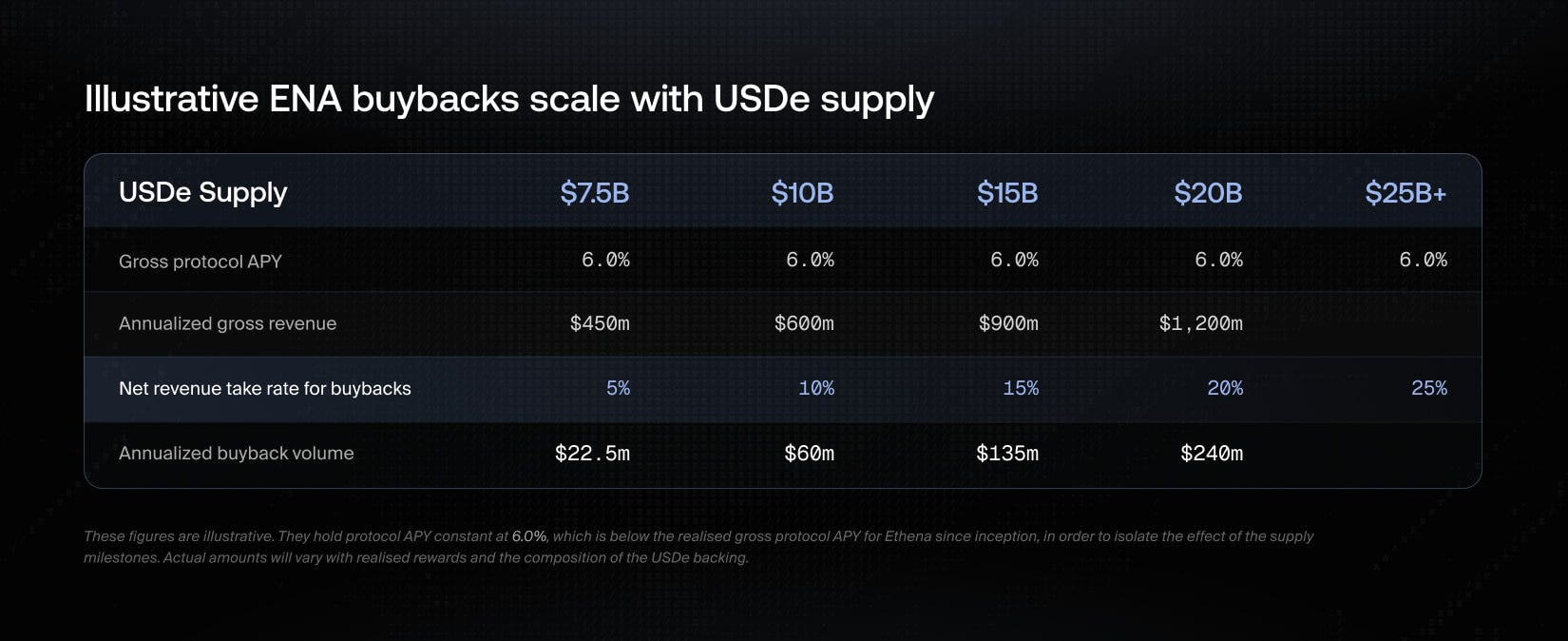This screenshot has height=641, width=1568.
Task: Select the $15B supply column header
Action: pyautogui.click(x=1007, y=193)
